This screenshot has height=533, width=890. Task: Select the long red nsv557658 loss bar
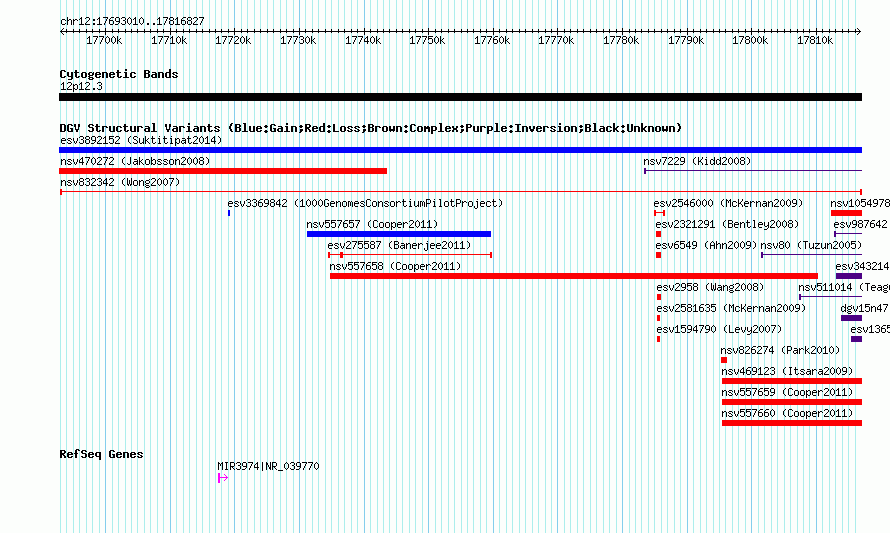(x=574, y=276)
